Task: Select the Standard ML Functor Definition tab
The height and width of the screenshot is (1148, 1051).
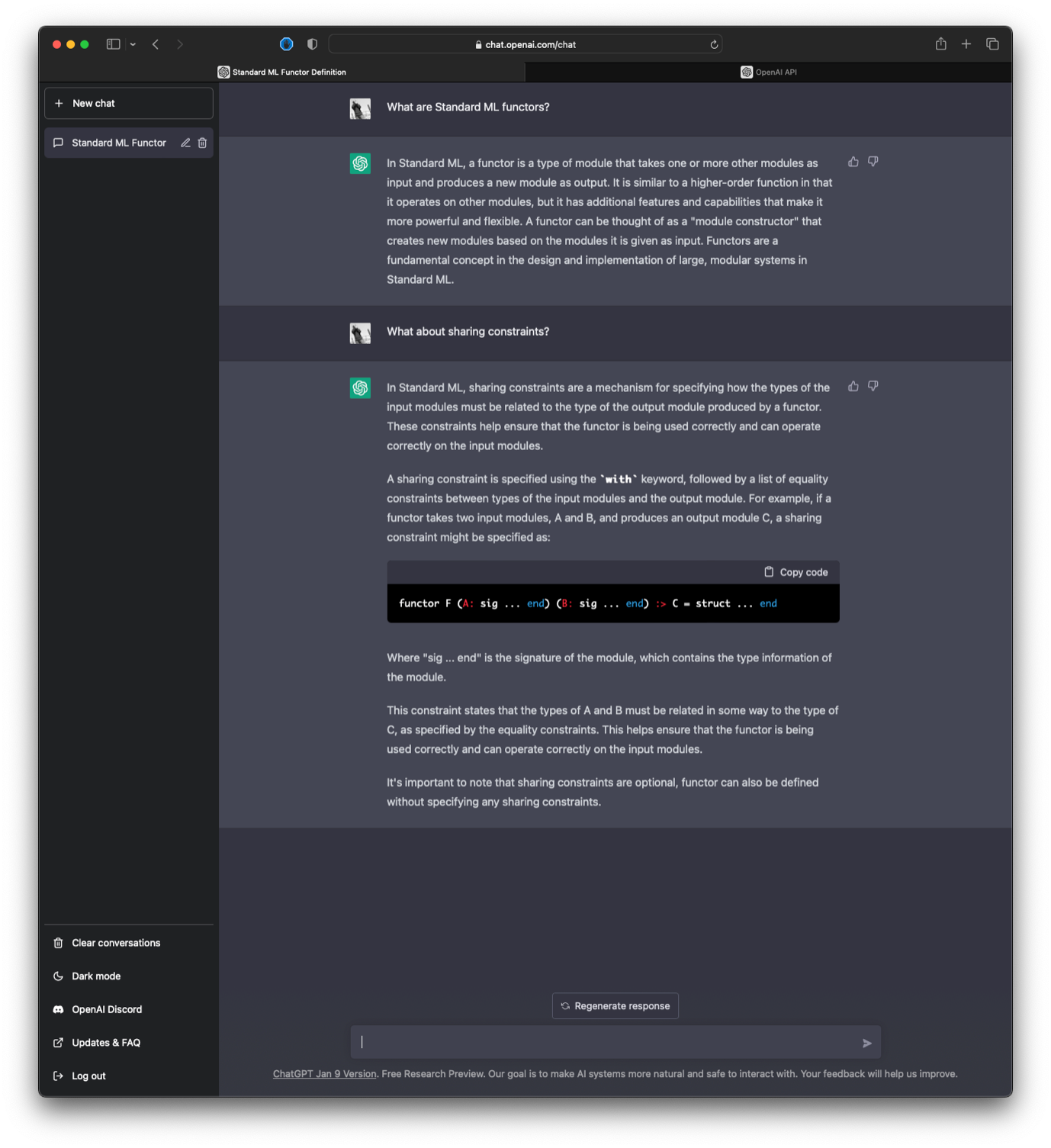Action: click(x=282, y=72)
